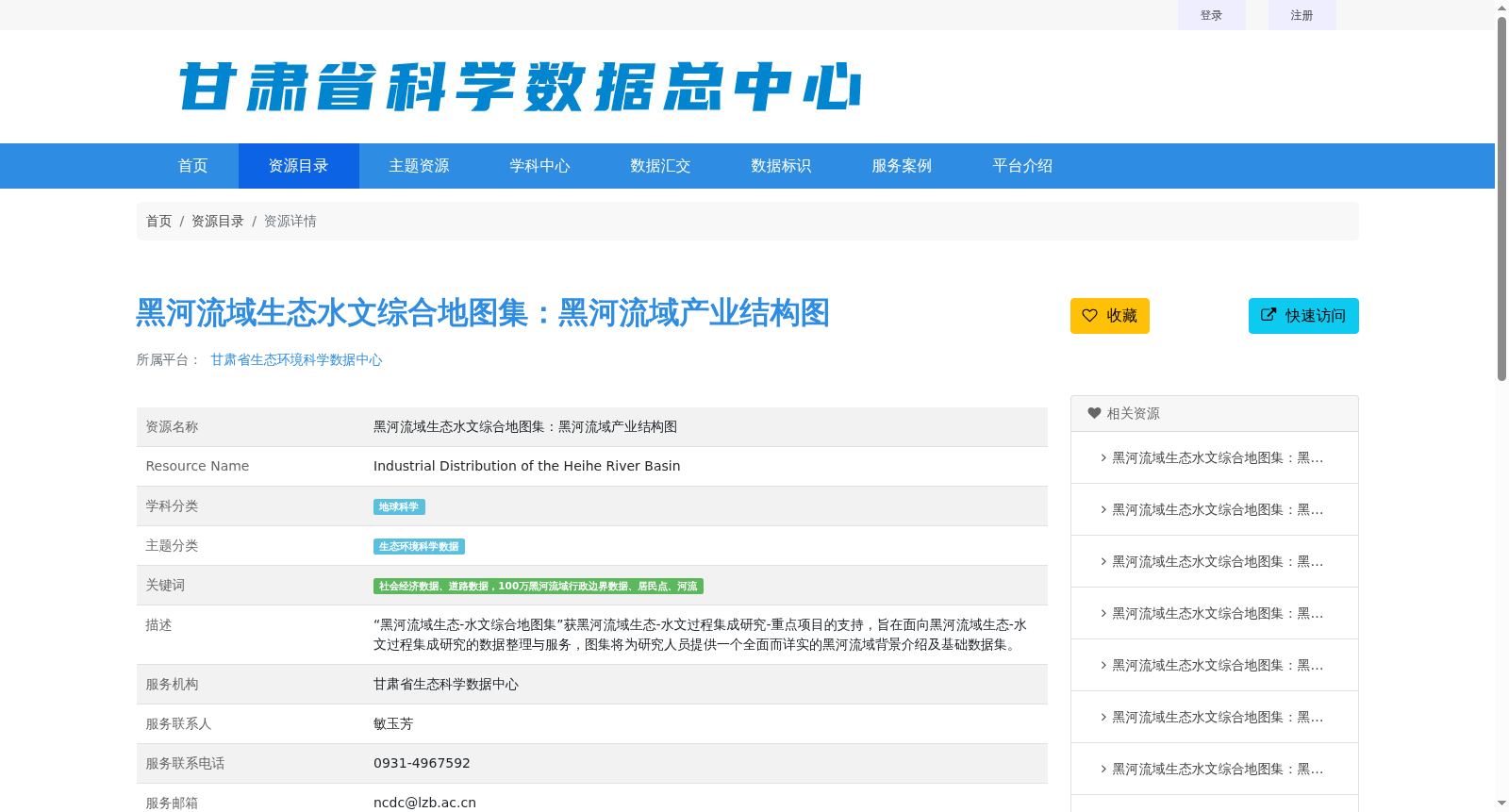This screenshot has width=1509, height=812.
Task: Click the 资源详情 breadcrumb text
Action: tap(290, 221)
